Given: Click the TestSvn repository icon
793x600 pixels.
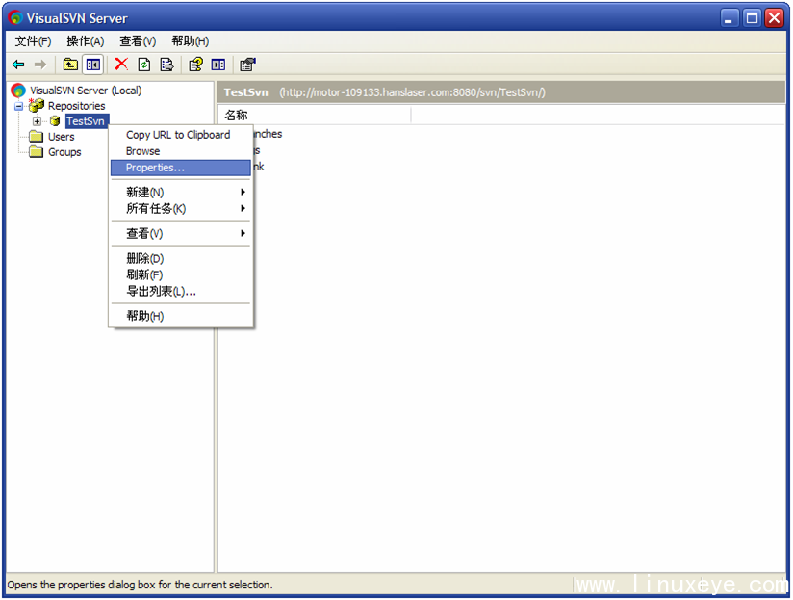Looking at the screenshot, I should click(x=55, y=121).
